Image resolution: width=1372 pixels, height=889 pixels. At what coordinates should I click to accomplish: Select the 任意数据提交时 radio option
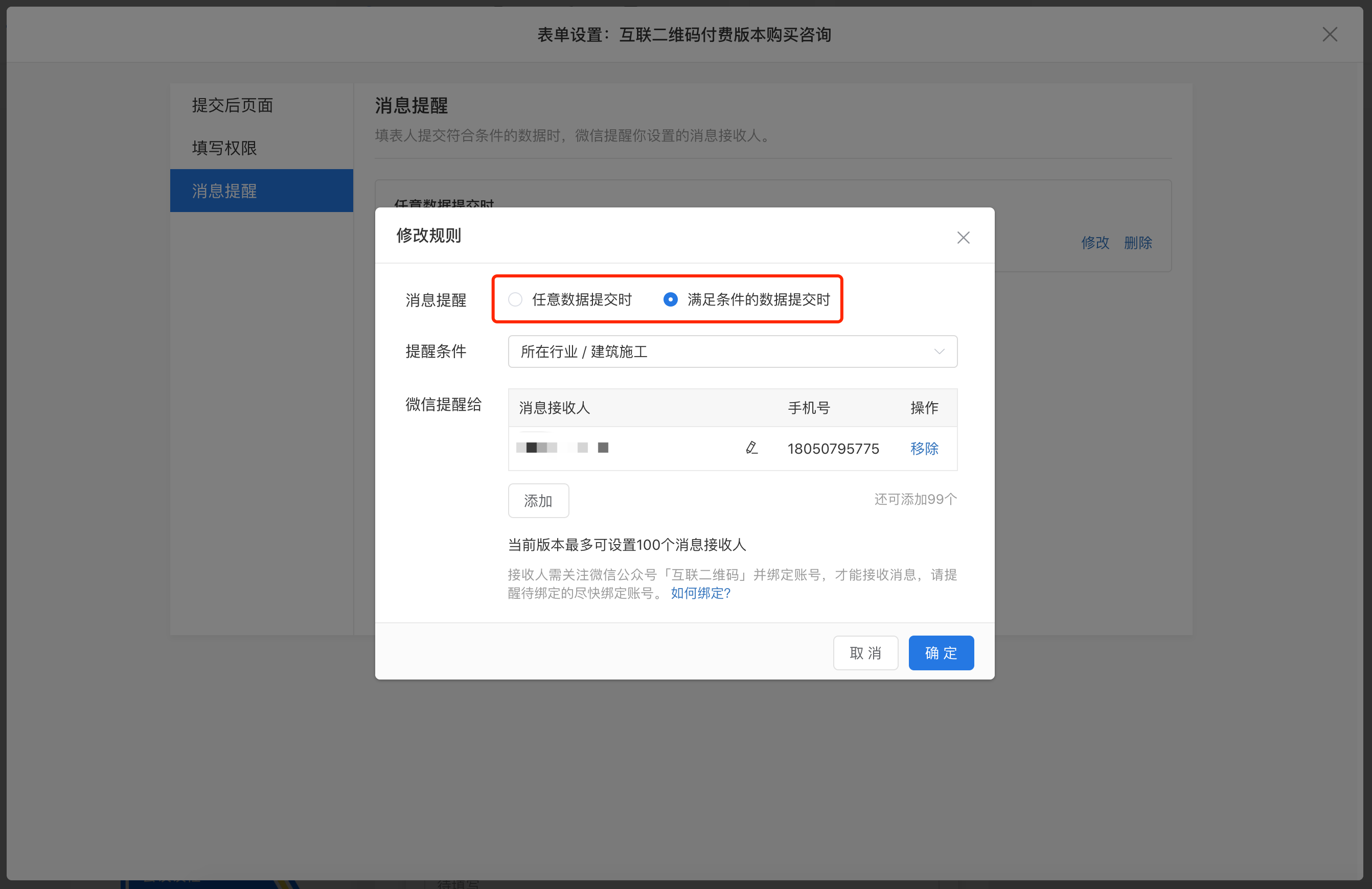[515, 299]
